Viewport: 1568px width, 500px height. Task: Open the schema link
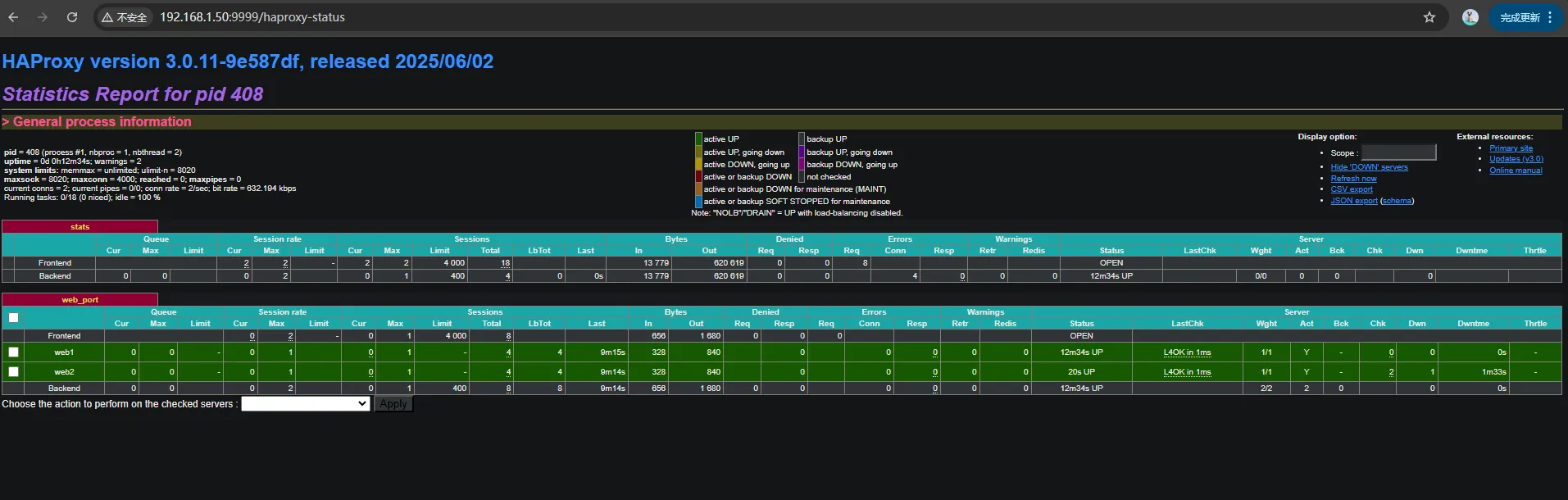[1397, 201]
